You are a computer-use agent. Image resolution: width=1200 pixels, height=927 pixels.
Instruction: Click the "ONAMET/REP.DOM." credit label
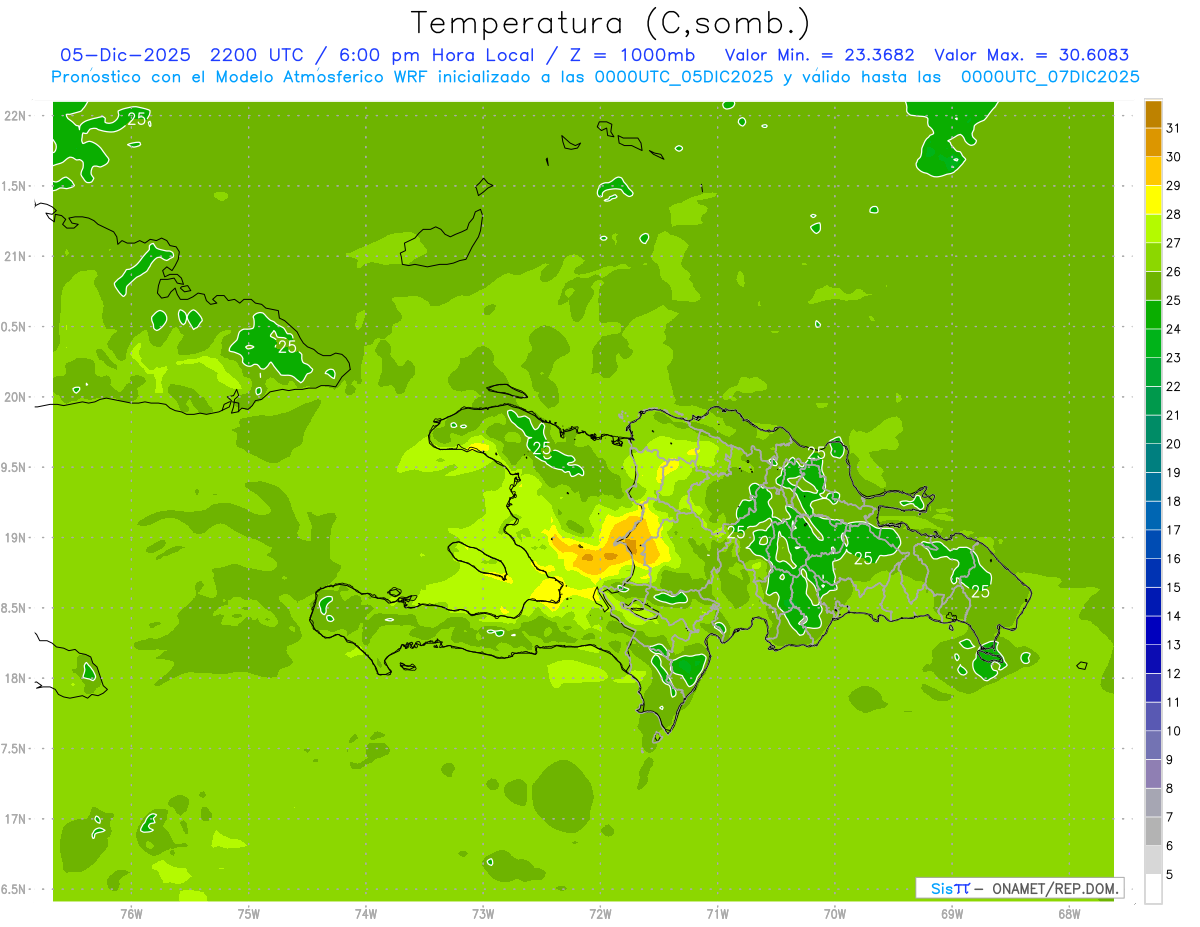[x=1056, y=888]
